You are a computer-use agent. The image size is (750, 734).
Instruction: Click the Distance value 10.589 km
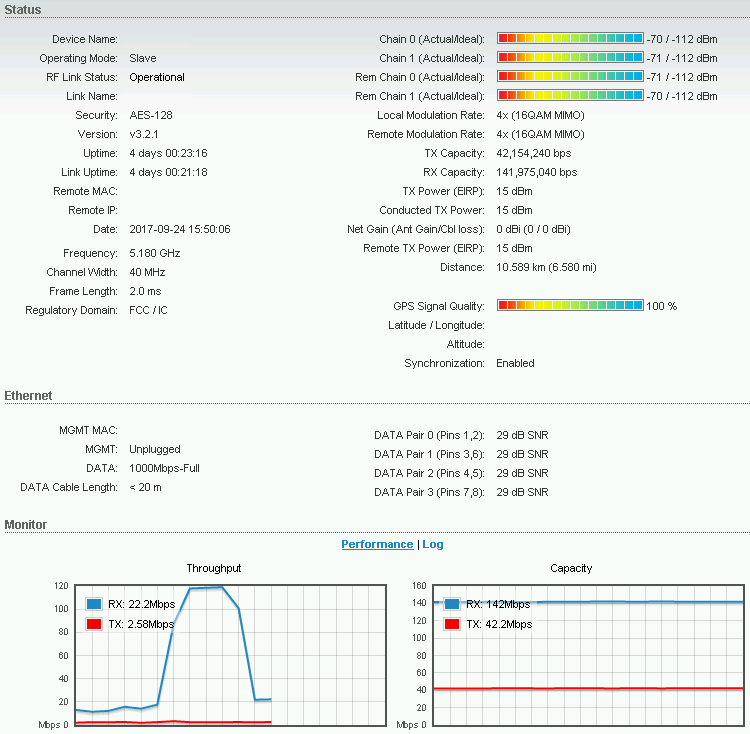pos(546,267)
